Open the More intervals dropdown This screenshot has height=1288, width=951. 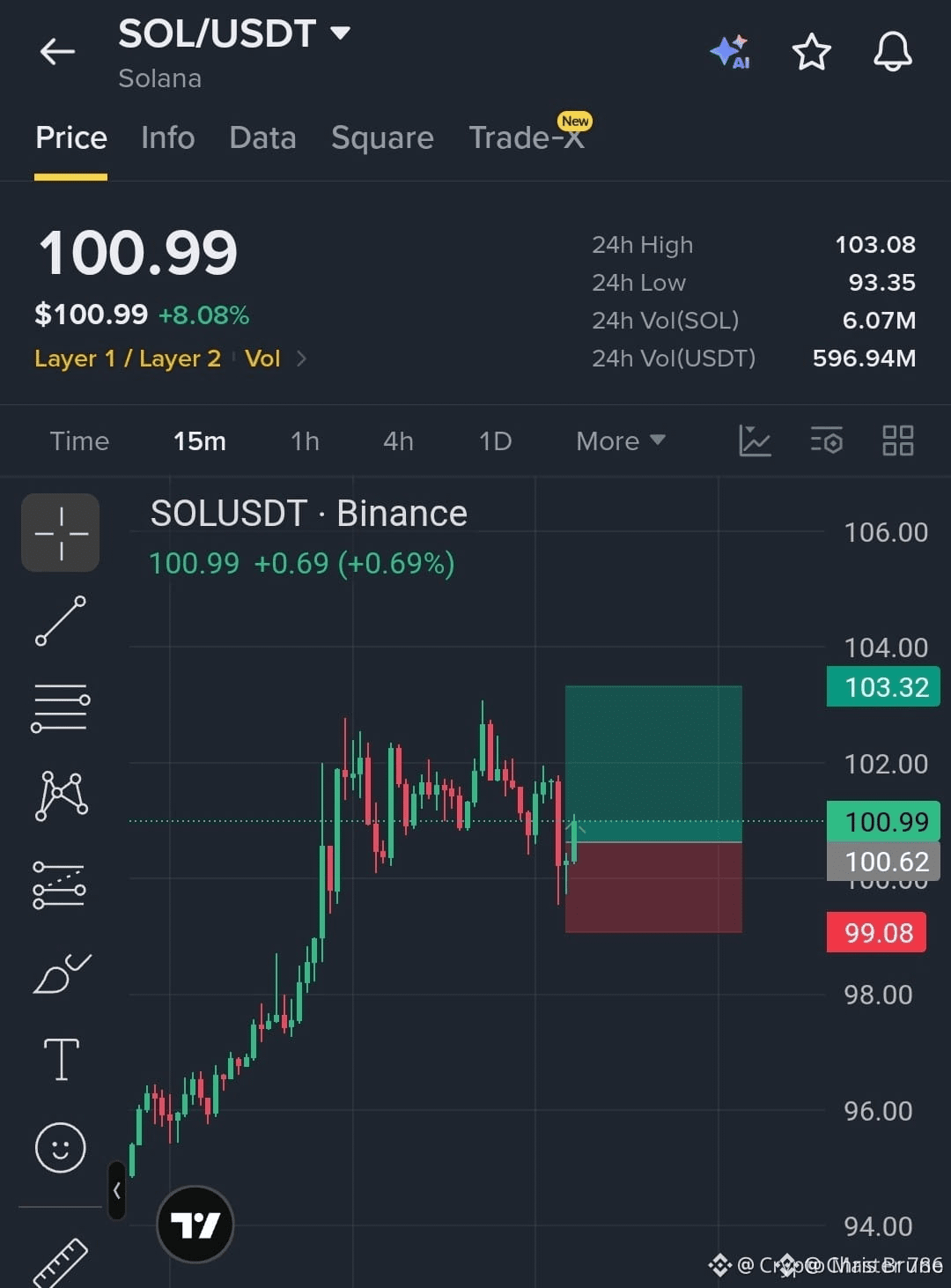coord(620,440)
